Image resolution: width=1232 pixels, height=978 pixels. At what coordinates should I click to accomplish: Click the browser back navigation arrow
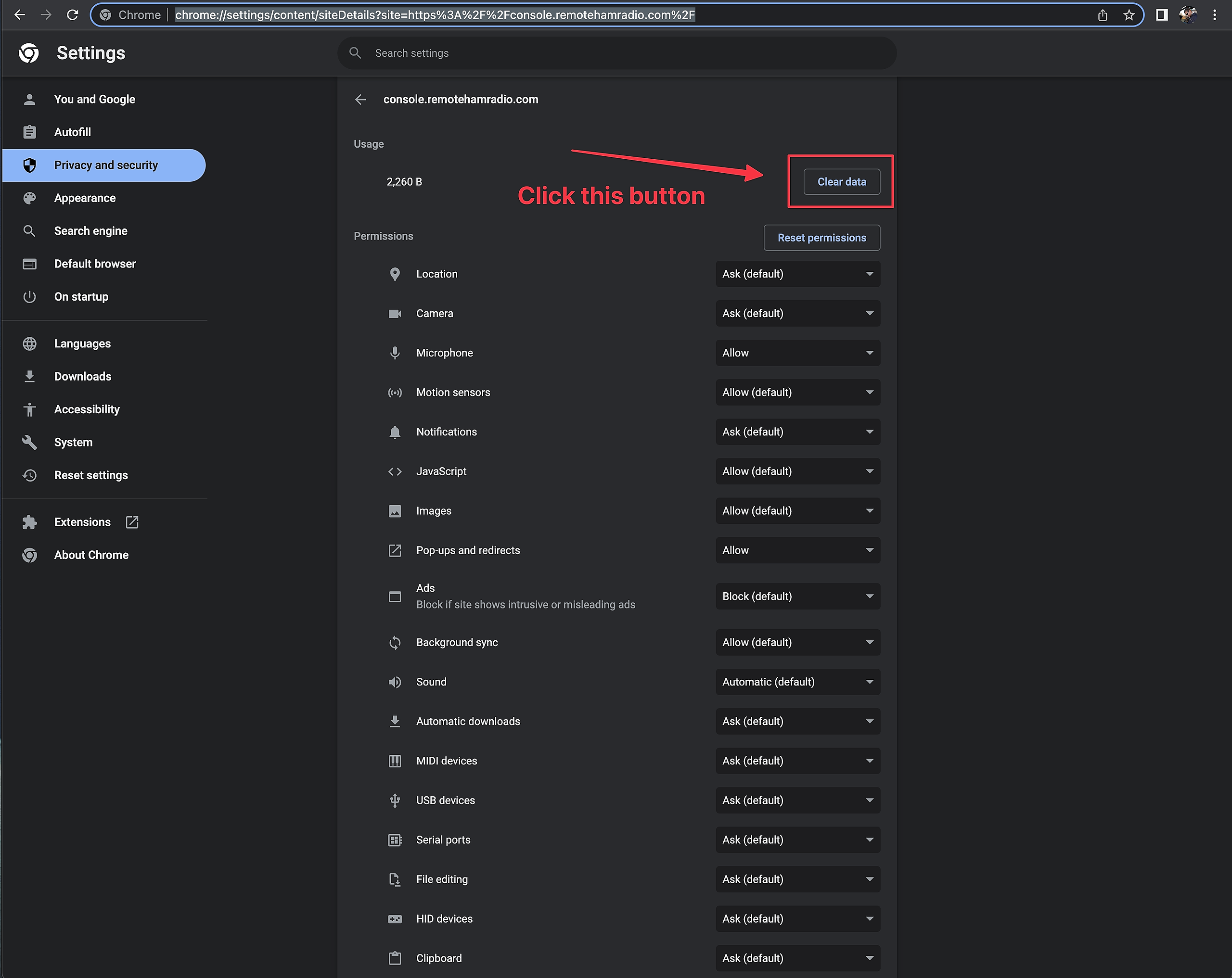(x=19, y=15)
